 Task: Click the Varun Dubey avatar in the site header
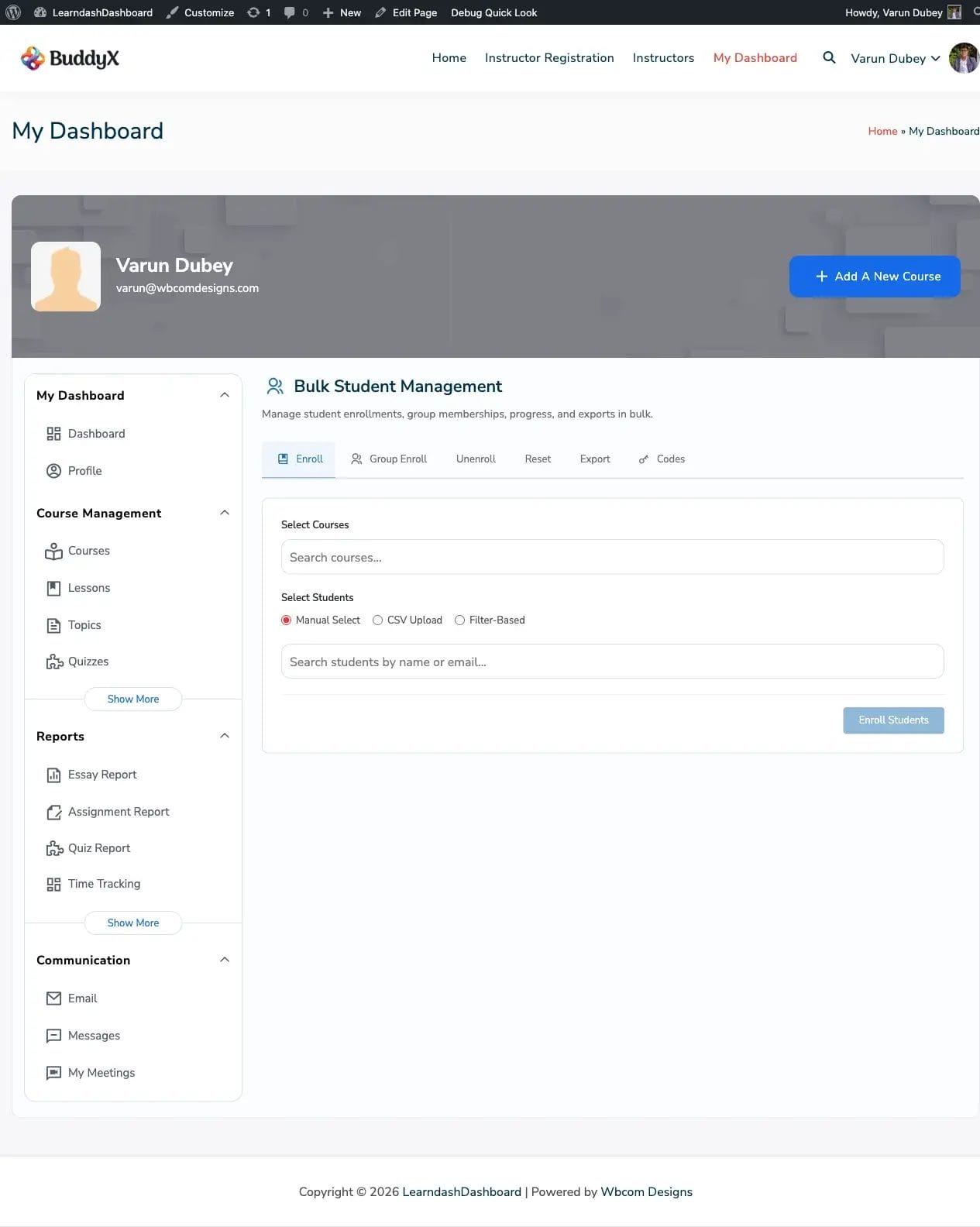(964, 58)
